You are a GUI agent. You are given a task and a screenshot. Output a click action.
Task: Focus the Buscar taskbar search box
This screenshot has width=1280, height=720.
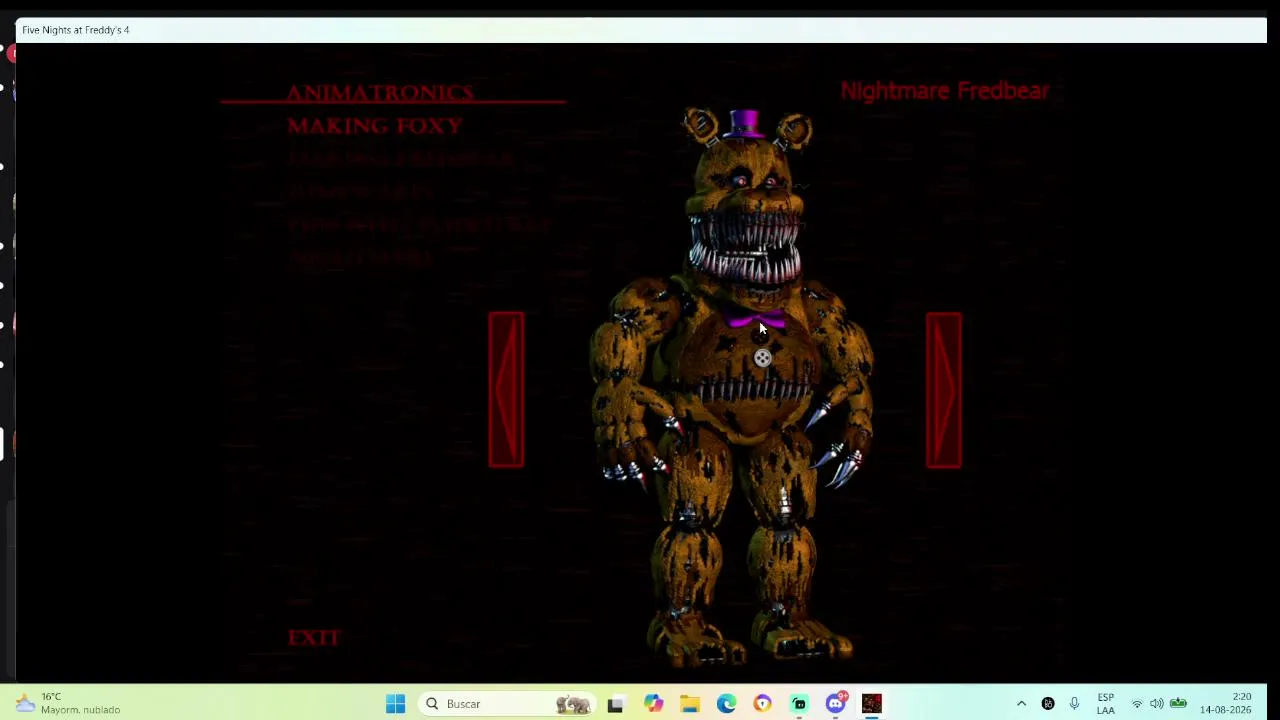click(x=507, y=704)
